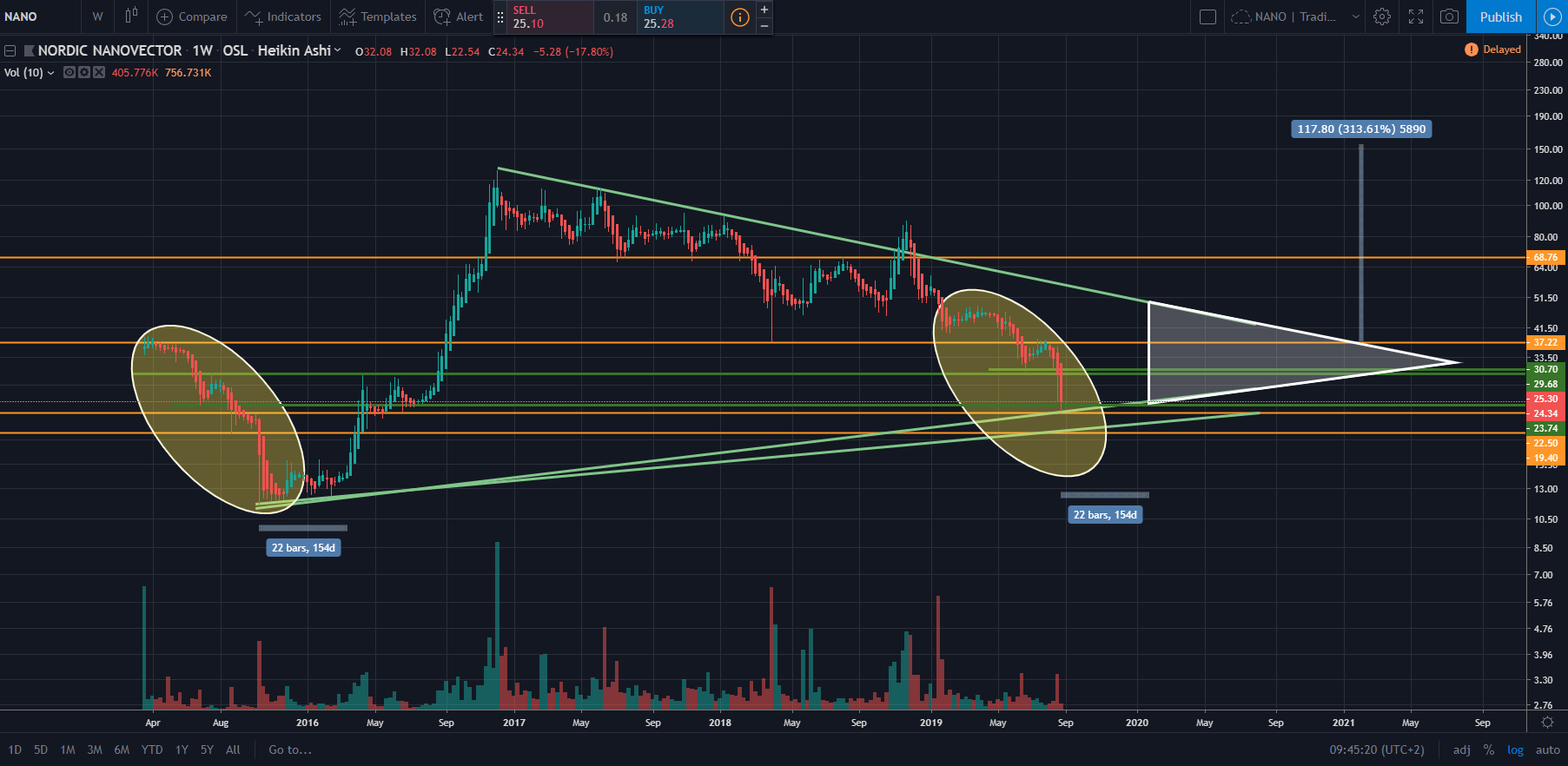This screenshot has width=1568, height=766.
Task: Open Volume indicator settings gear
Action: click(84, 72)
